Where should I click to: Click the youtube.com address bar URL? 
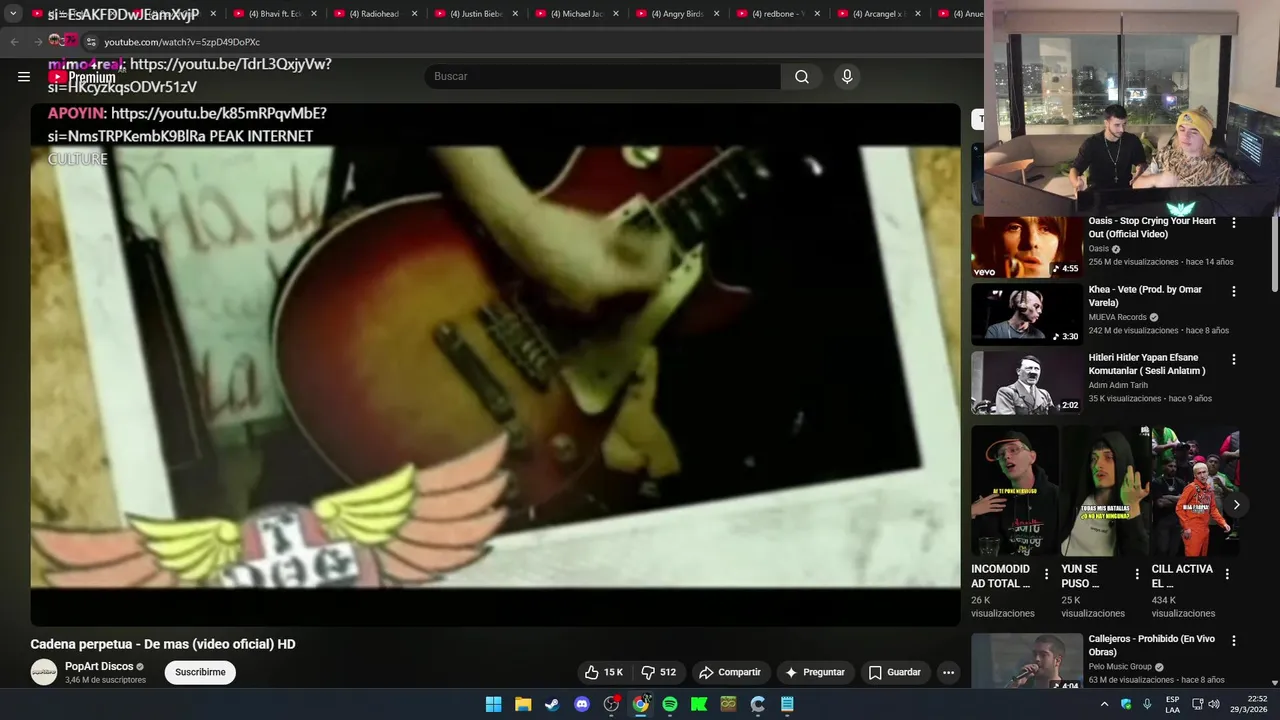(182, 42)
